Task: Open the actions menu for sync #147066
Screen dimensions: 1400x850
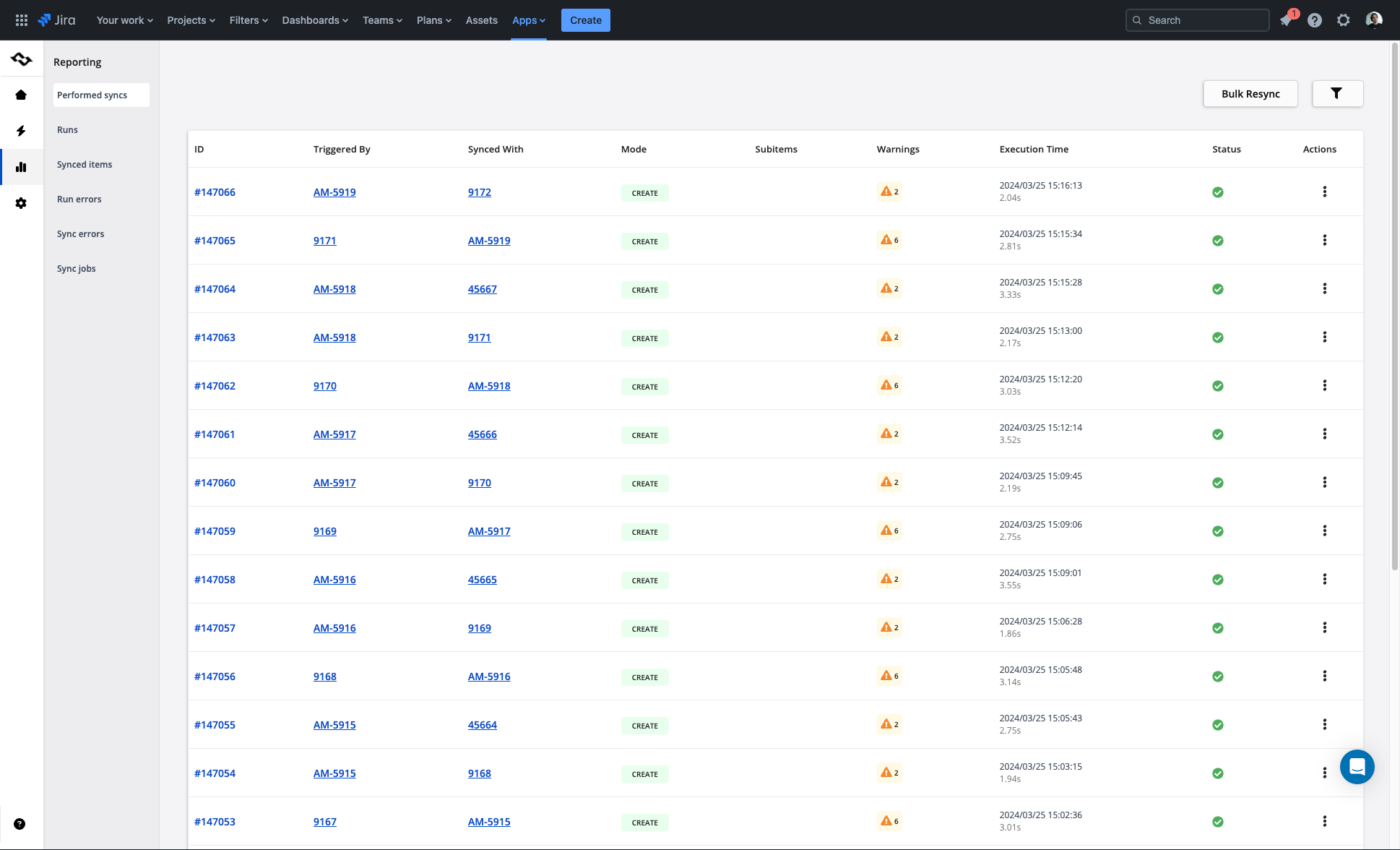Action: [1325, 192]
